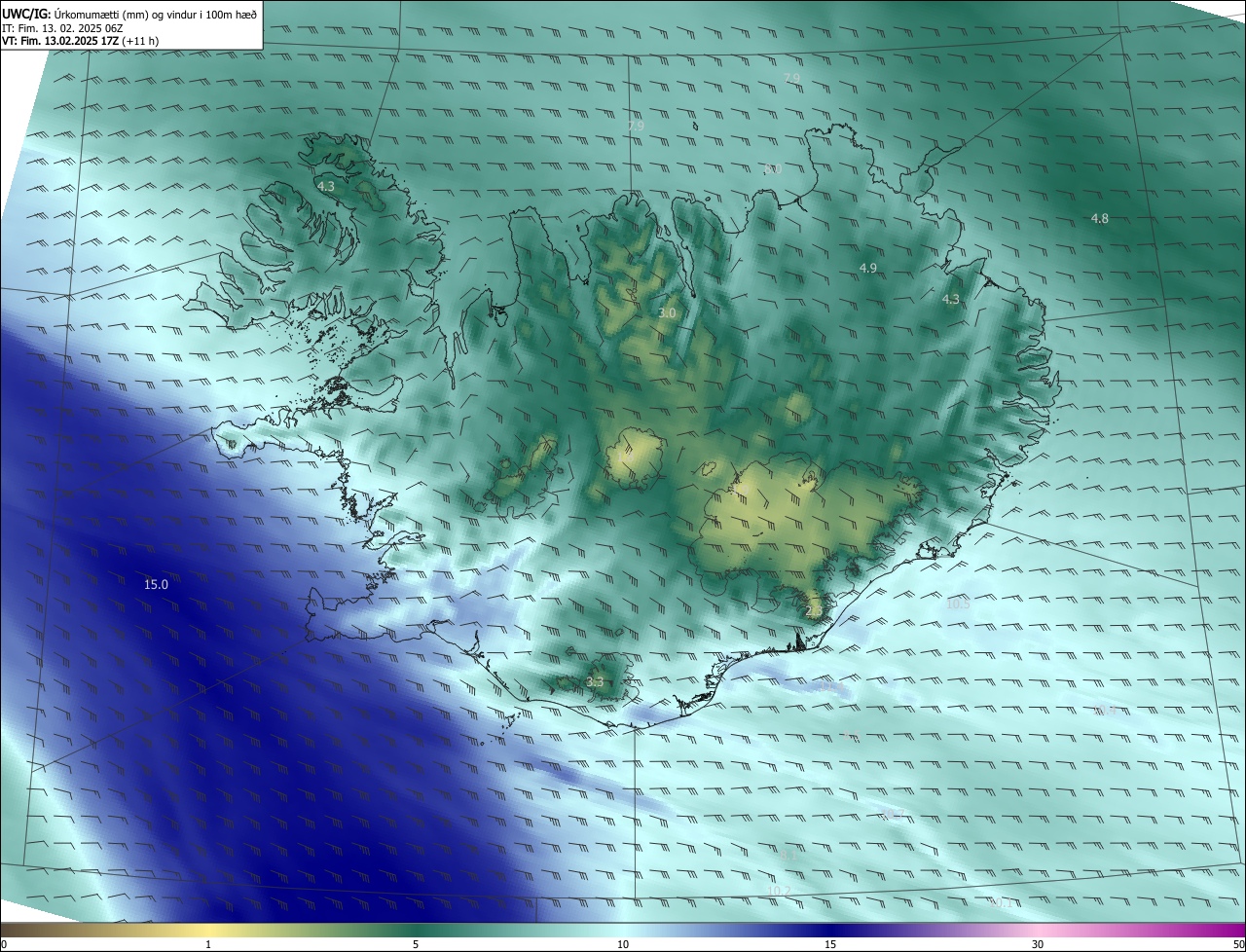Click the "0" tick label on the color scale

click(4, 944)
